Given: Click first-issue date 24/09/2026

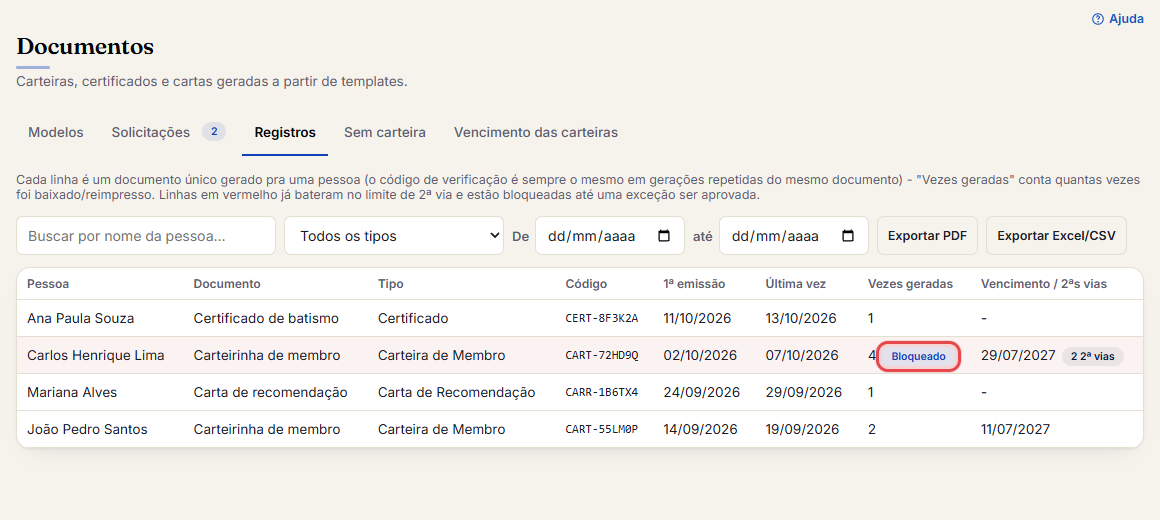Looking at the screenshot, I should tap(701, 392).
